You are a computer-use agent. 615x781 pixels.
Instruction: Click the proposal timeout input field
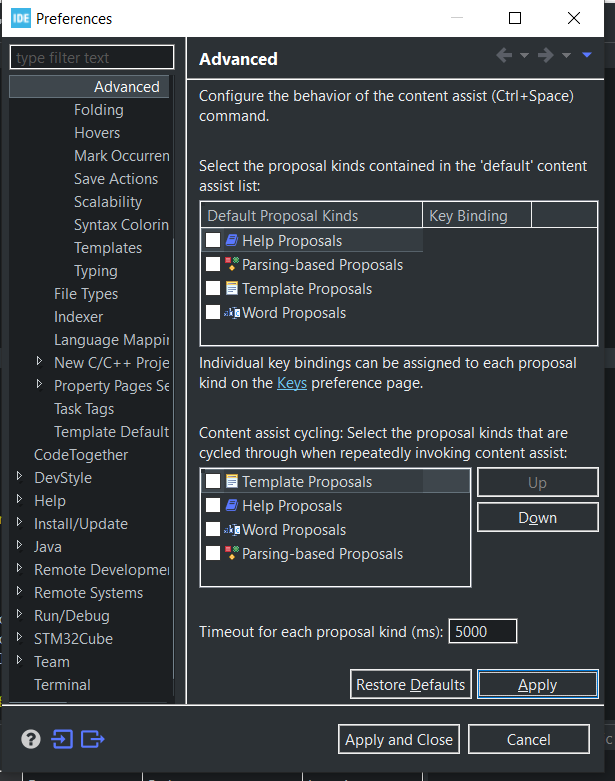click(483, 632)
